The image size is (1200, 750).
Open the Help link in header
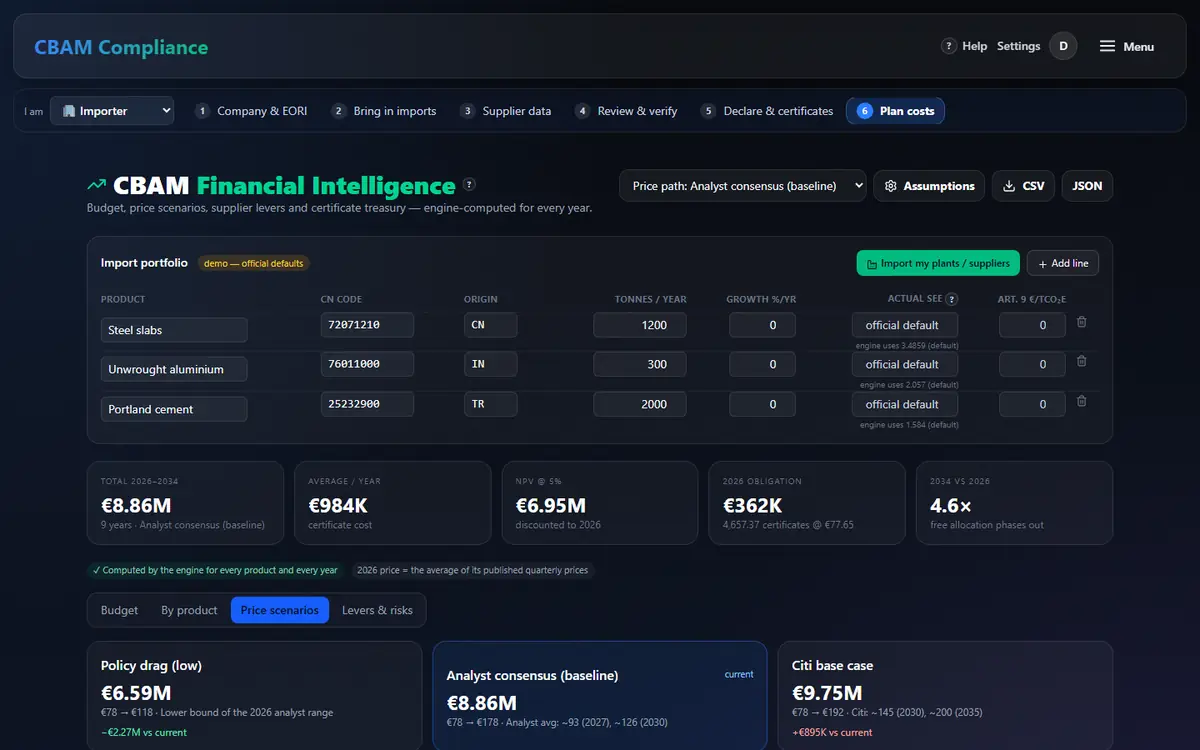coord(964,46)
